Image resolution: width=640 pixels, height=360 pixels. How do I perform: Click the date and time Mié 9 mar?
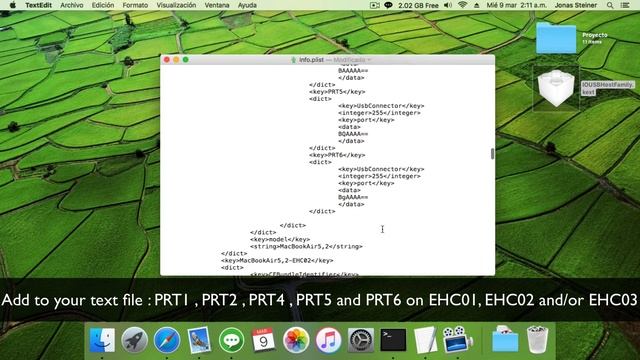coord(516,5)
